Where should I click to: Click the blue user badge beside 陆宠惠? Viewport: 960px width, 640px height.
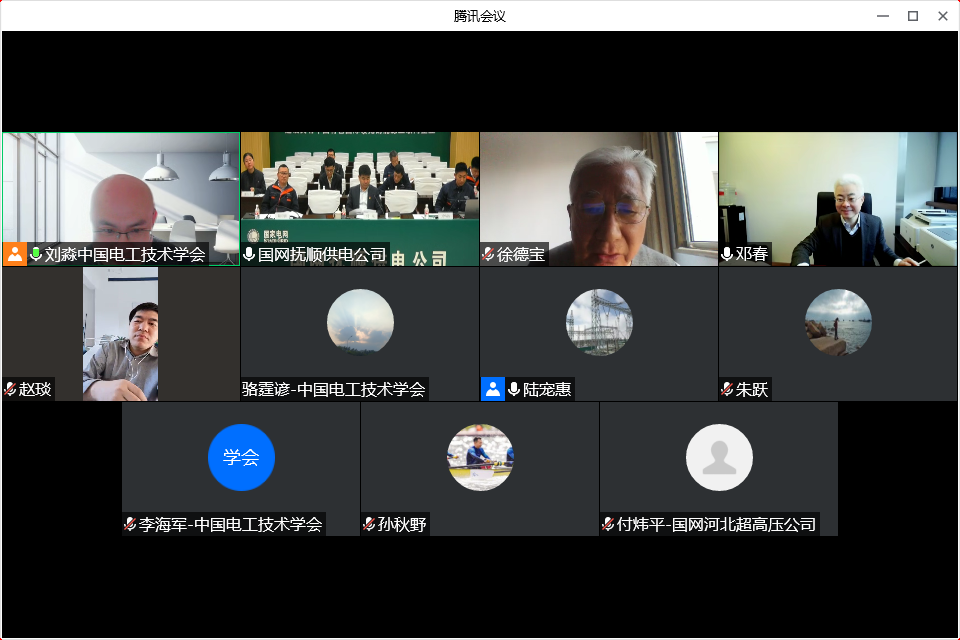[493, 389]
